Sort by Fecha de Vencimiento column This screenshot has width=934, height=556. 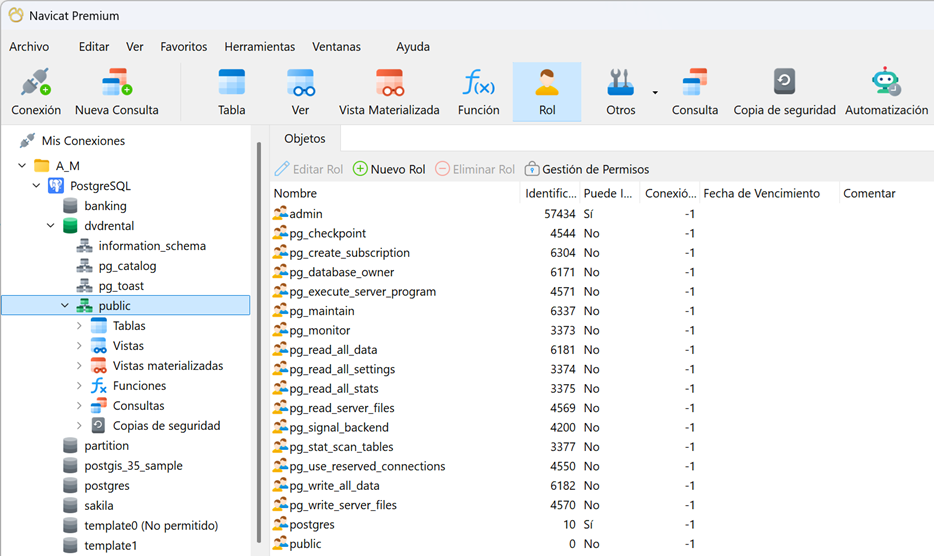pos(769,193)
